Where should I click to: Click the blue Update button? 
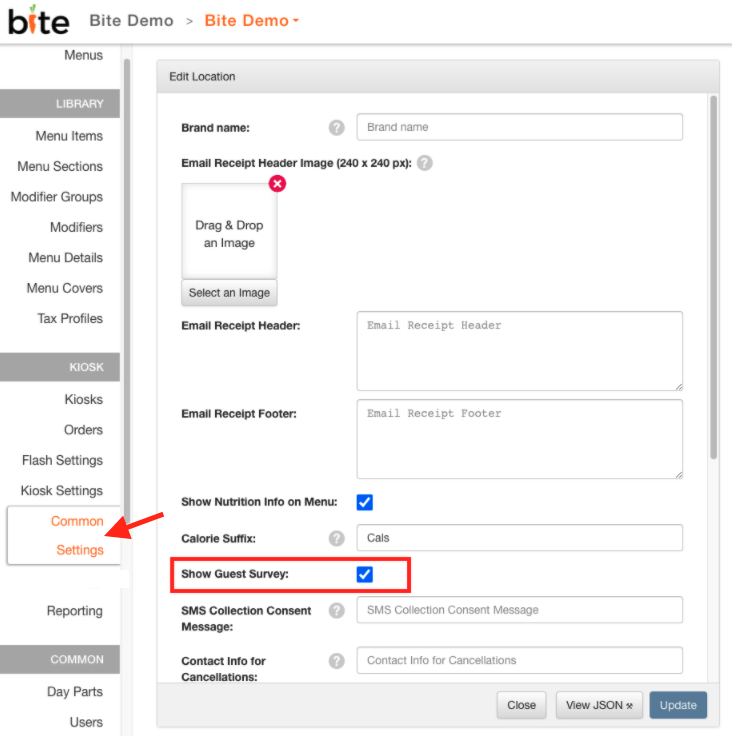pos(678,705)
